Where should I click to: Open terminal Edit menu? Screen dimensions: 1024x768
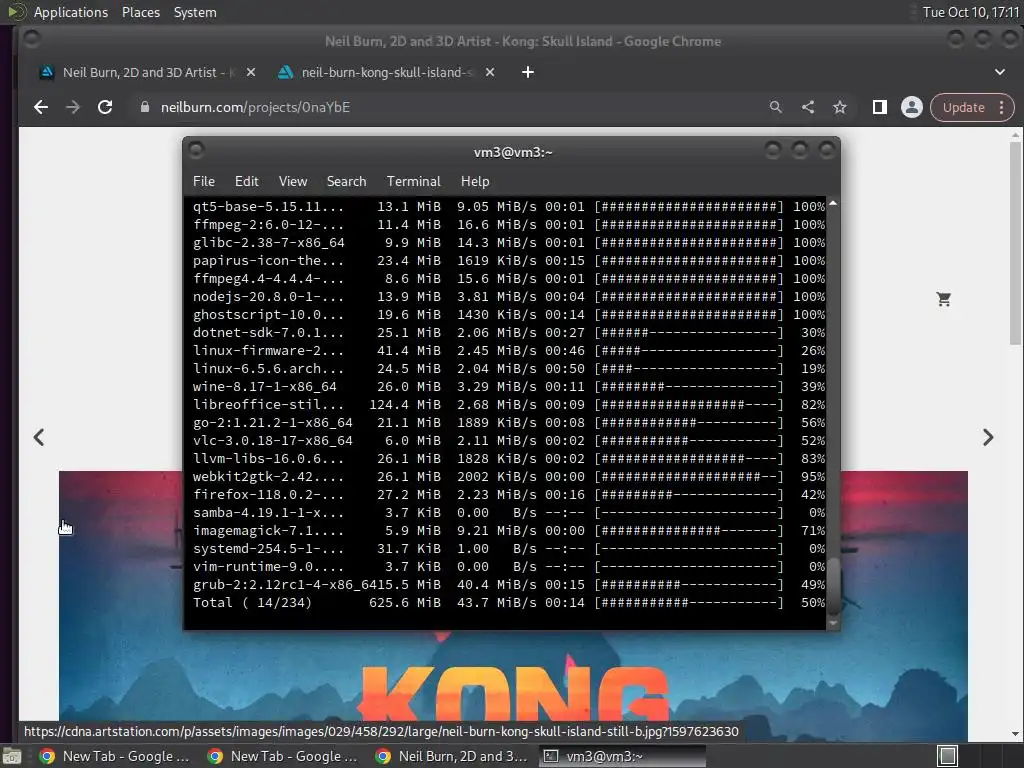pyautogui.click(x=246, y=181)
